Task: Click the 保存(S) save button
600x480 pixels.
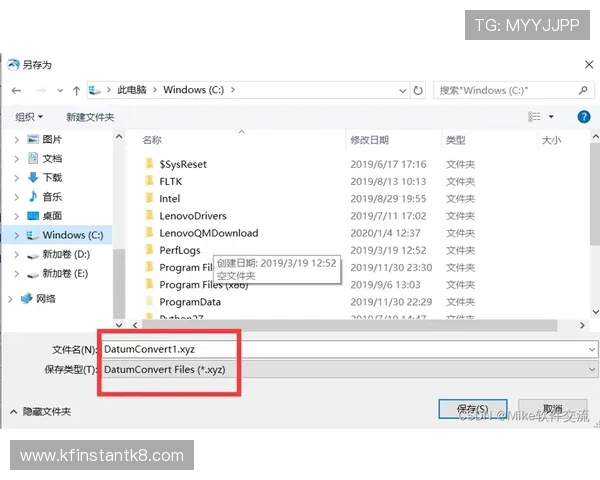Action: (x=472, y=410)
